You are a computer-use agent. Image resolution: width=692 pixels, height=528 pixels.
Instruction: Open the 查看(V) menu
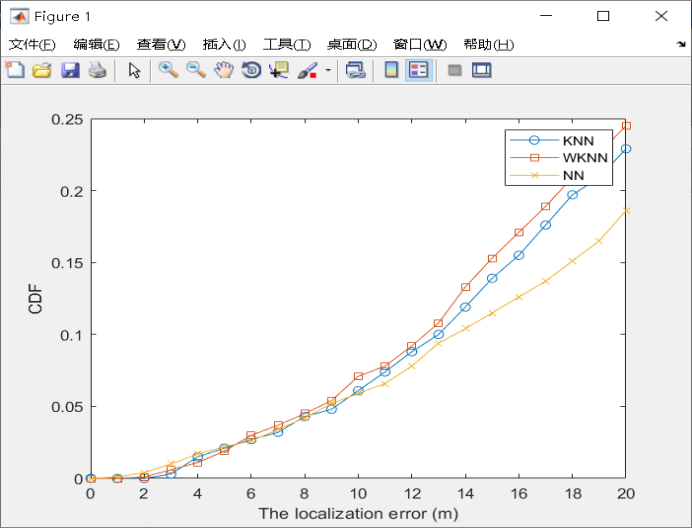coord(161,44)
